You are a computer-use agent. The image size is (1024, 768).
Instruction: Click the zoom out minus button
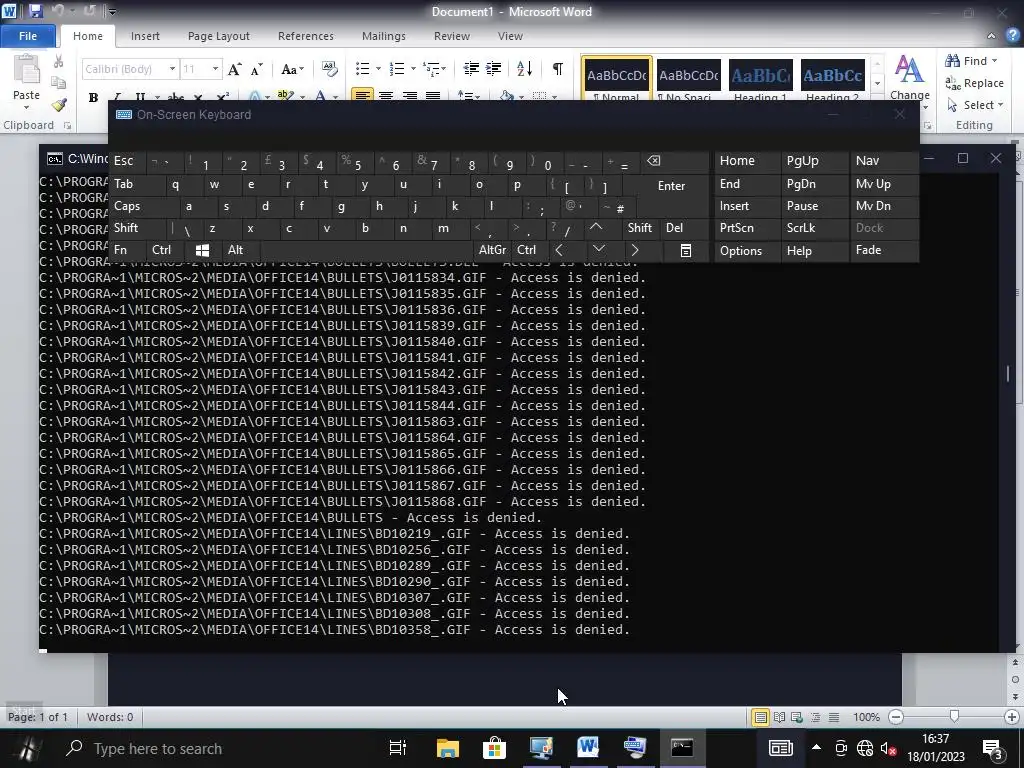click(896, 717)
